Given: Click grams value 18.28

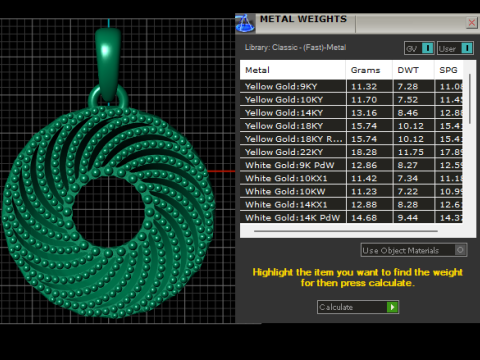Looking at the screenshot, I should (x=364, y=152).
